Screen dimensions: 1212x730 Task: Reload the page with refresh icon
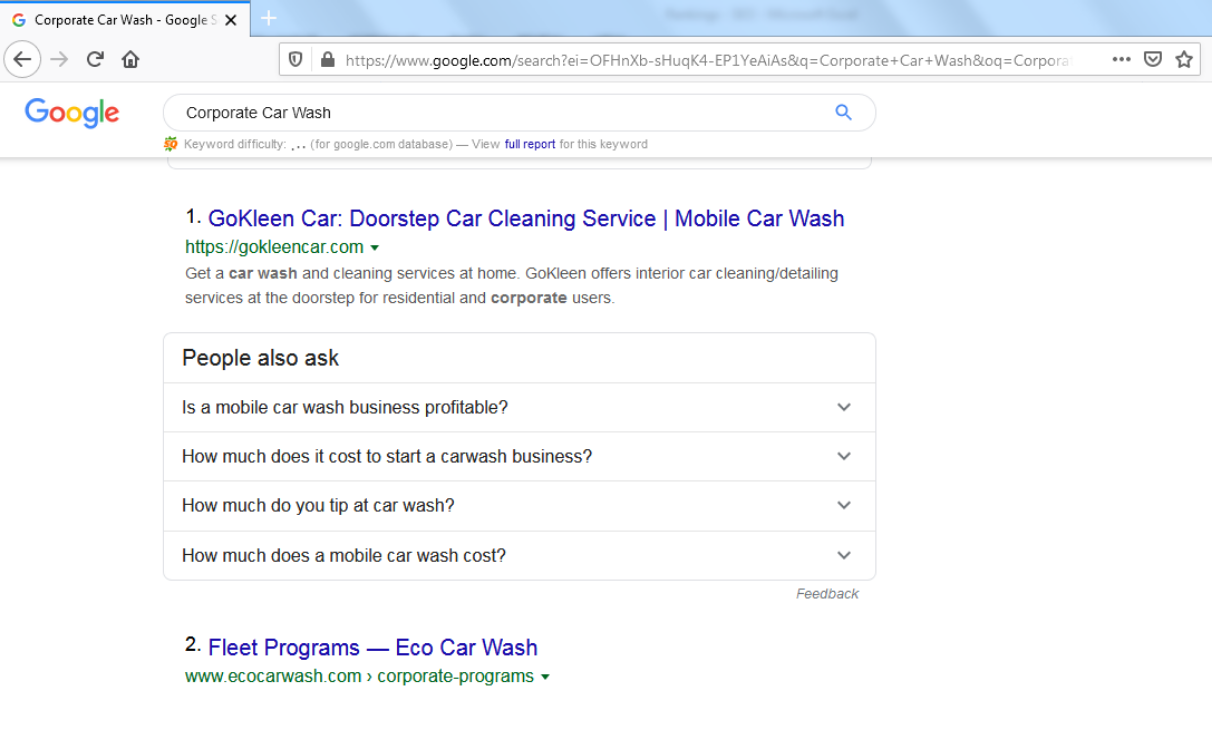pos(95,59)
